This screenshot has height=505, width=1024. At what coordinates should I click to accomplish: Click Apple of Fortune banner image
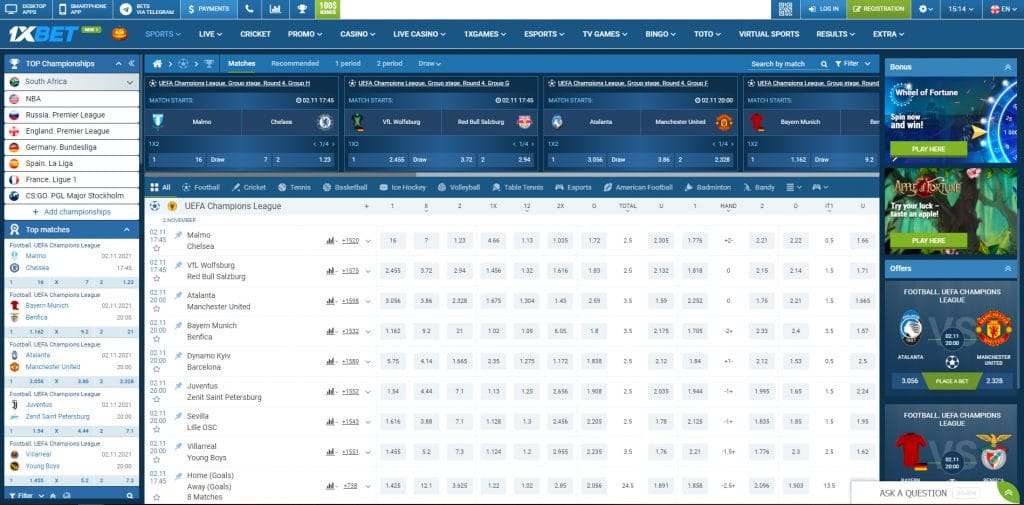[x=951, y=210]
